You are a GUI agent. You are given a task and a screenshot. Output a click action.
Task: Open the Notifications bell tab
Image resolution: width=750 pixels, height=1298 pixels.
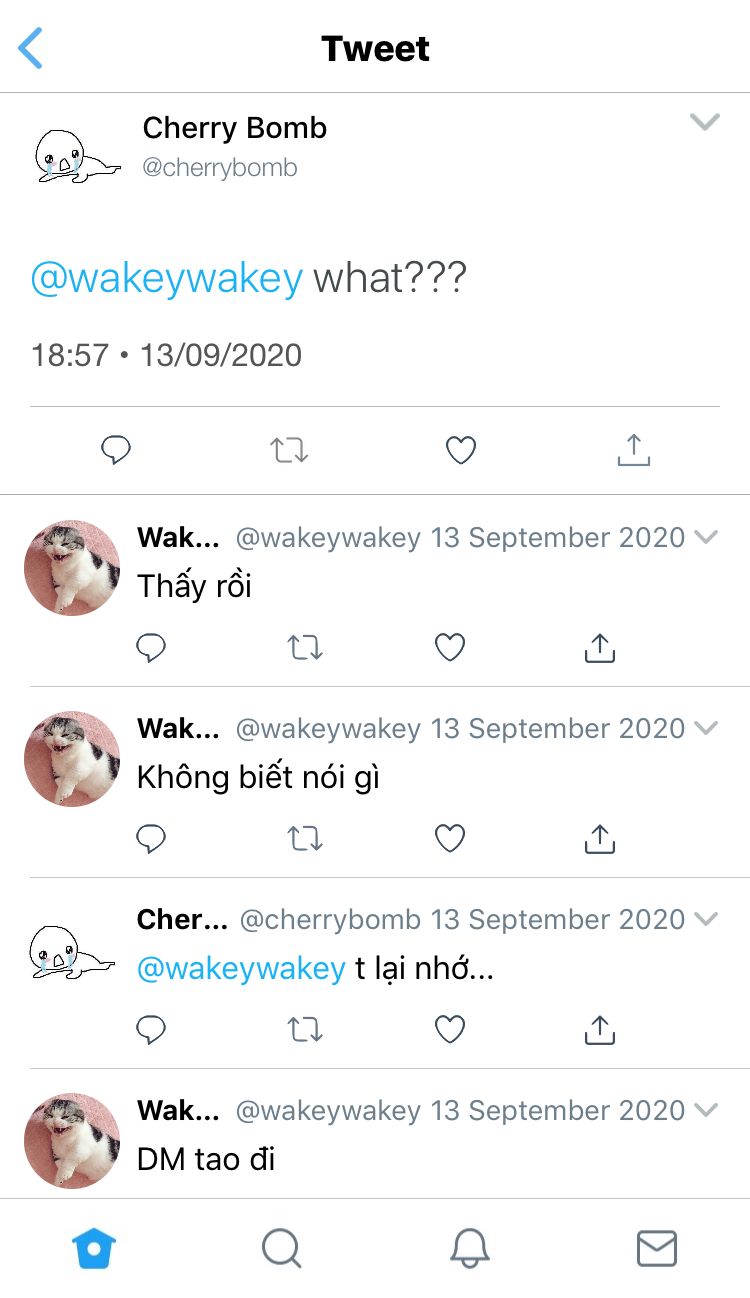pyautogui.click(x=469, y=1248)
